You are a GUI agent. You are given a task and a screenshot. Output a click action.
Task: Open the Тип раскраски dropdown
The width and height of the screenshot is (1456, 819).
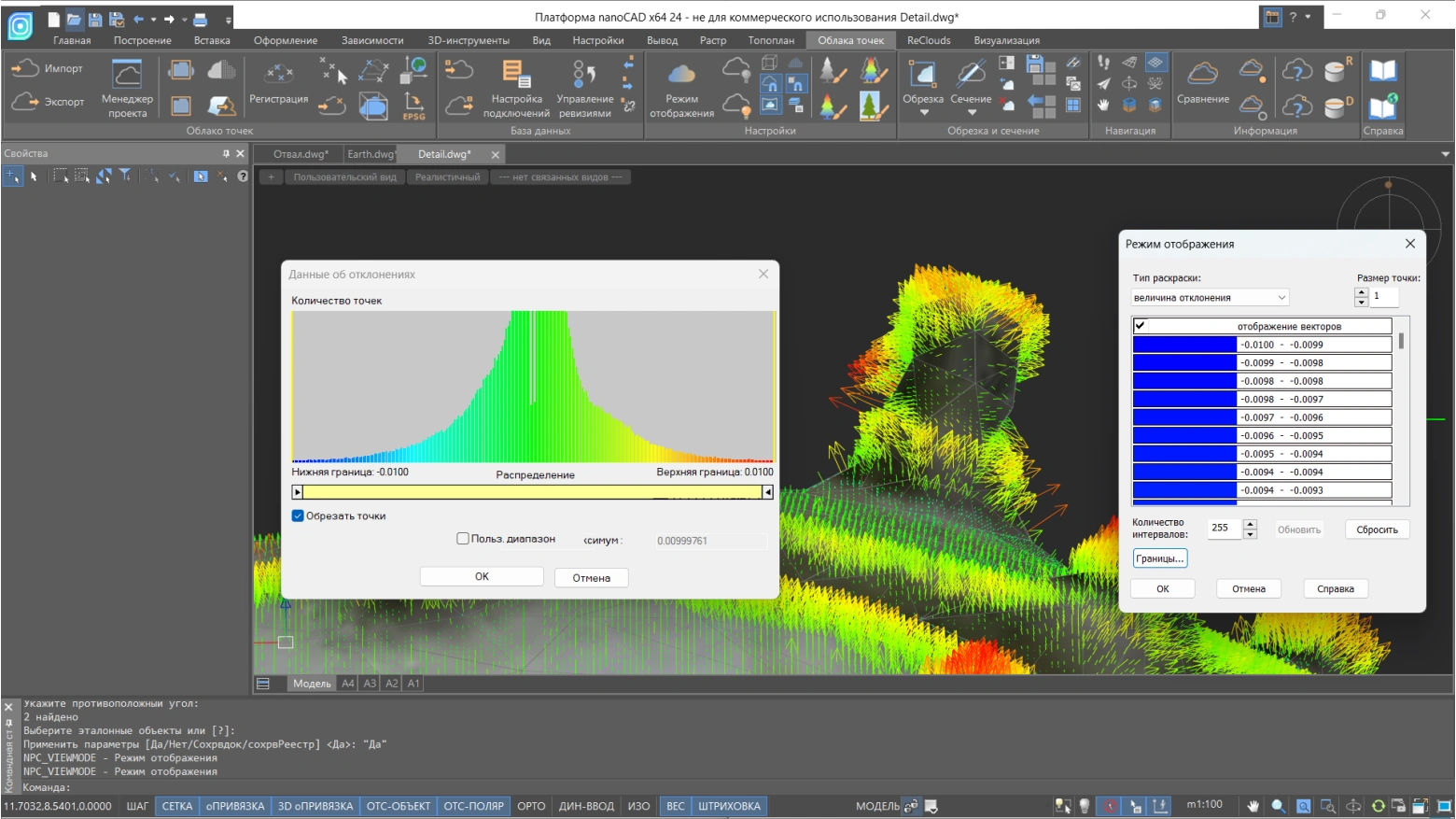click(x=1210, y=298)
